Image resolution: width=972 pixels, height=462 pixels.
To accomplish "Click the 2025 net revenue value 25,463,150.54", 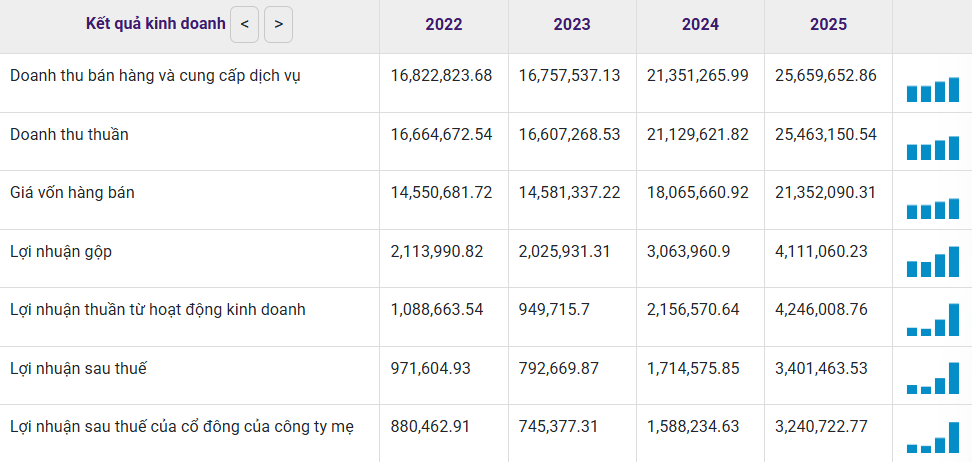I will point(825,134).
